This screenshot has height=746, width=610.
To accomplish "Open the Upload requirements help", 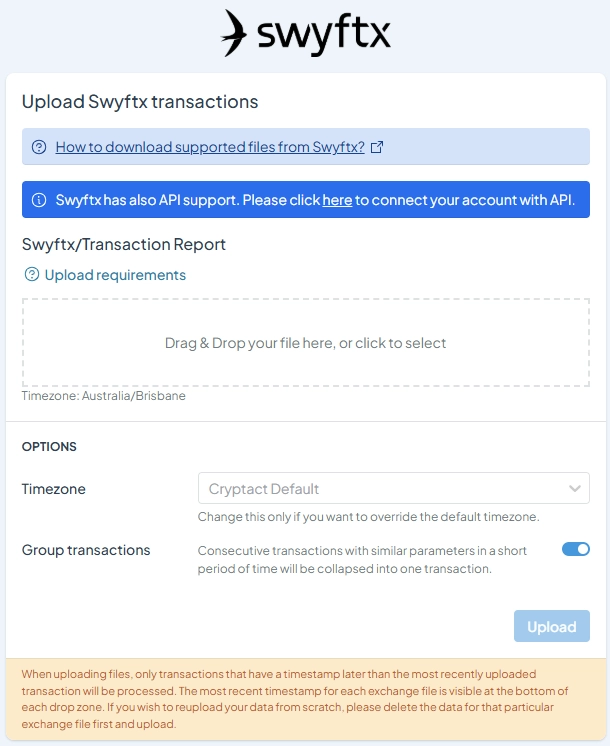I will 115,275.
